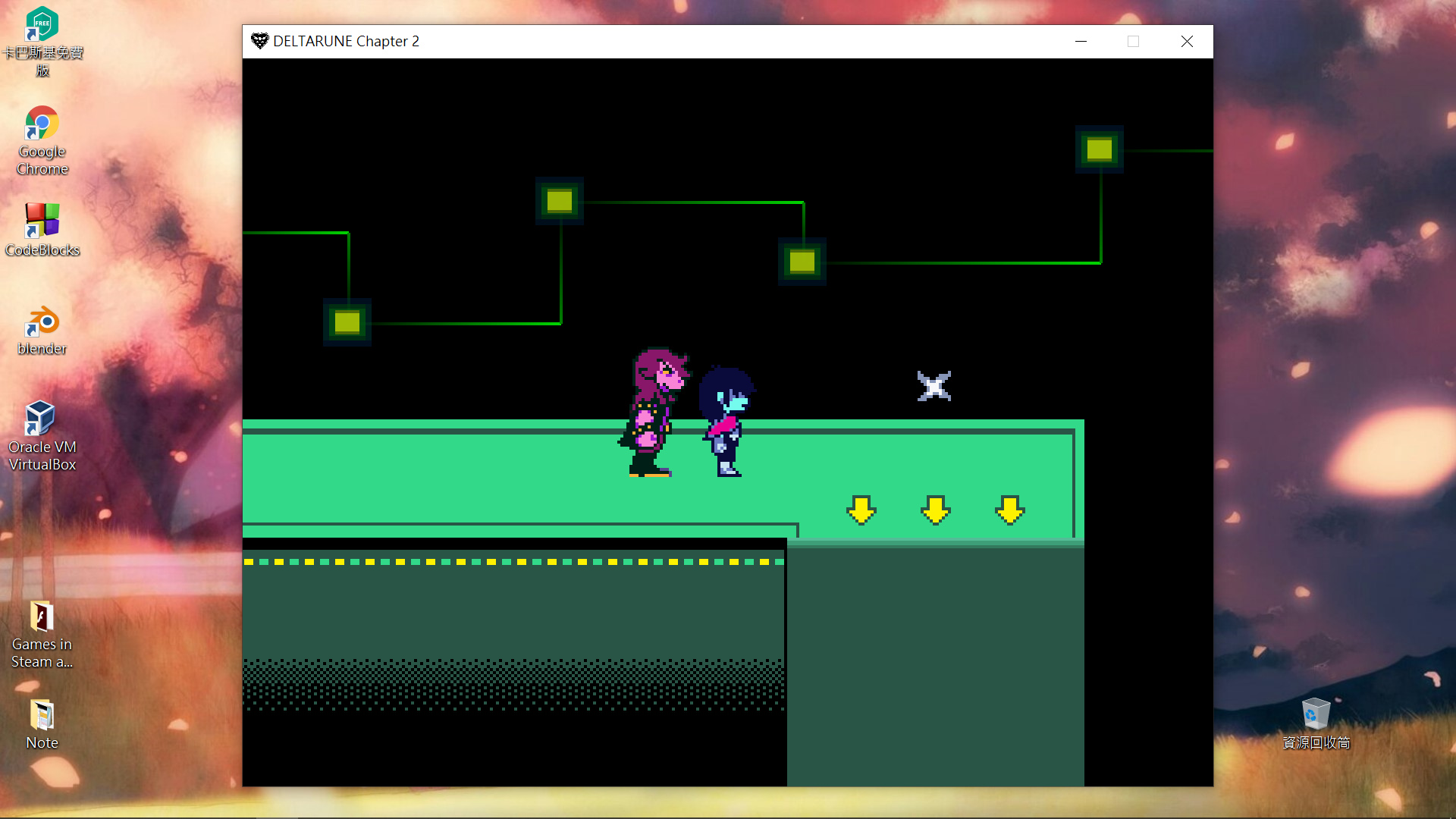The height and width of the screenshot is (819, 1456).
Task: Select the Games in Steam shortcut
Action: 42,634
